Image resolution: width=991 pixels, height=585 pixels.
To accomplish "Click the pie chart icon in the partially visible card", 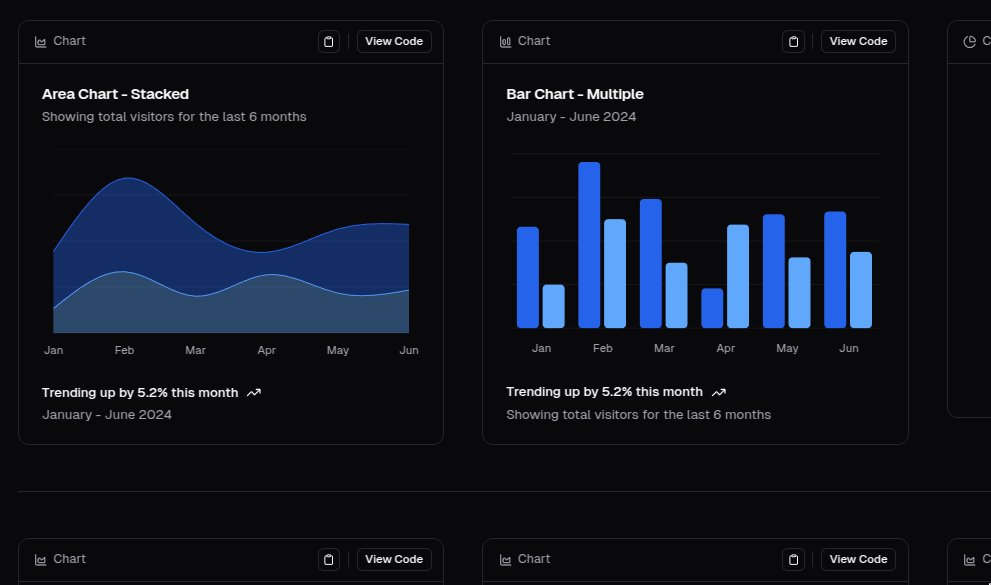I will pyautogui.click(x=969, y=42).
